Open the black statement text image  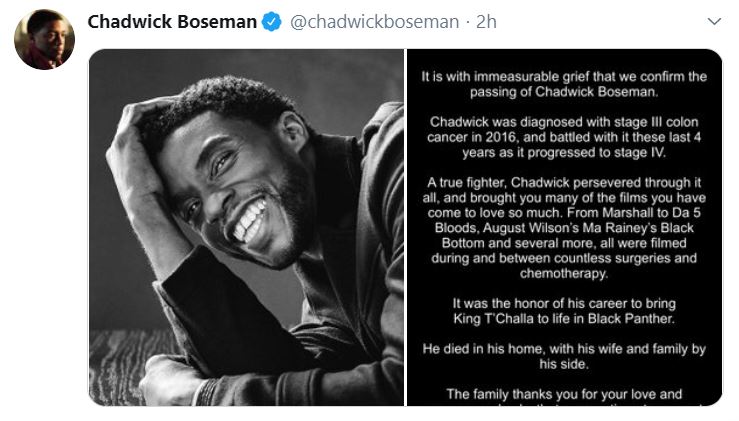coord(564,227)
